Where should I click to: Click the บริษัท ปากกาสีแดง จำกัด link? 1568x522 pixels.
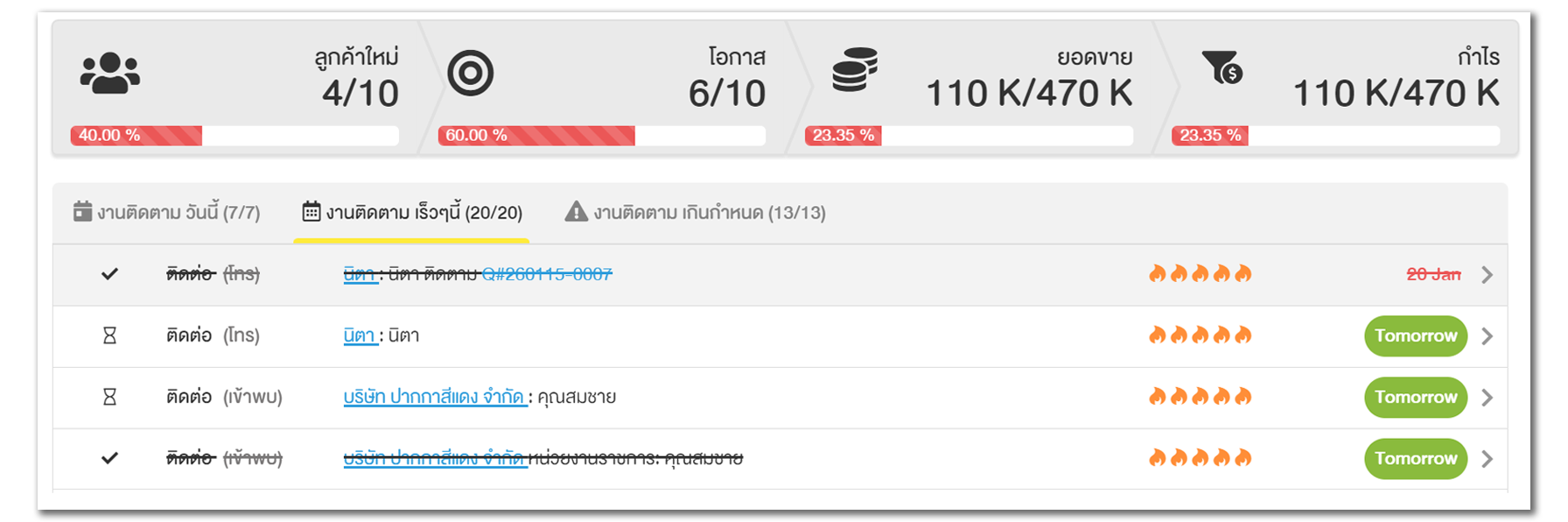point(434,397)
